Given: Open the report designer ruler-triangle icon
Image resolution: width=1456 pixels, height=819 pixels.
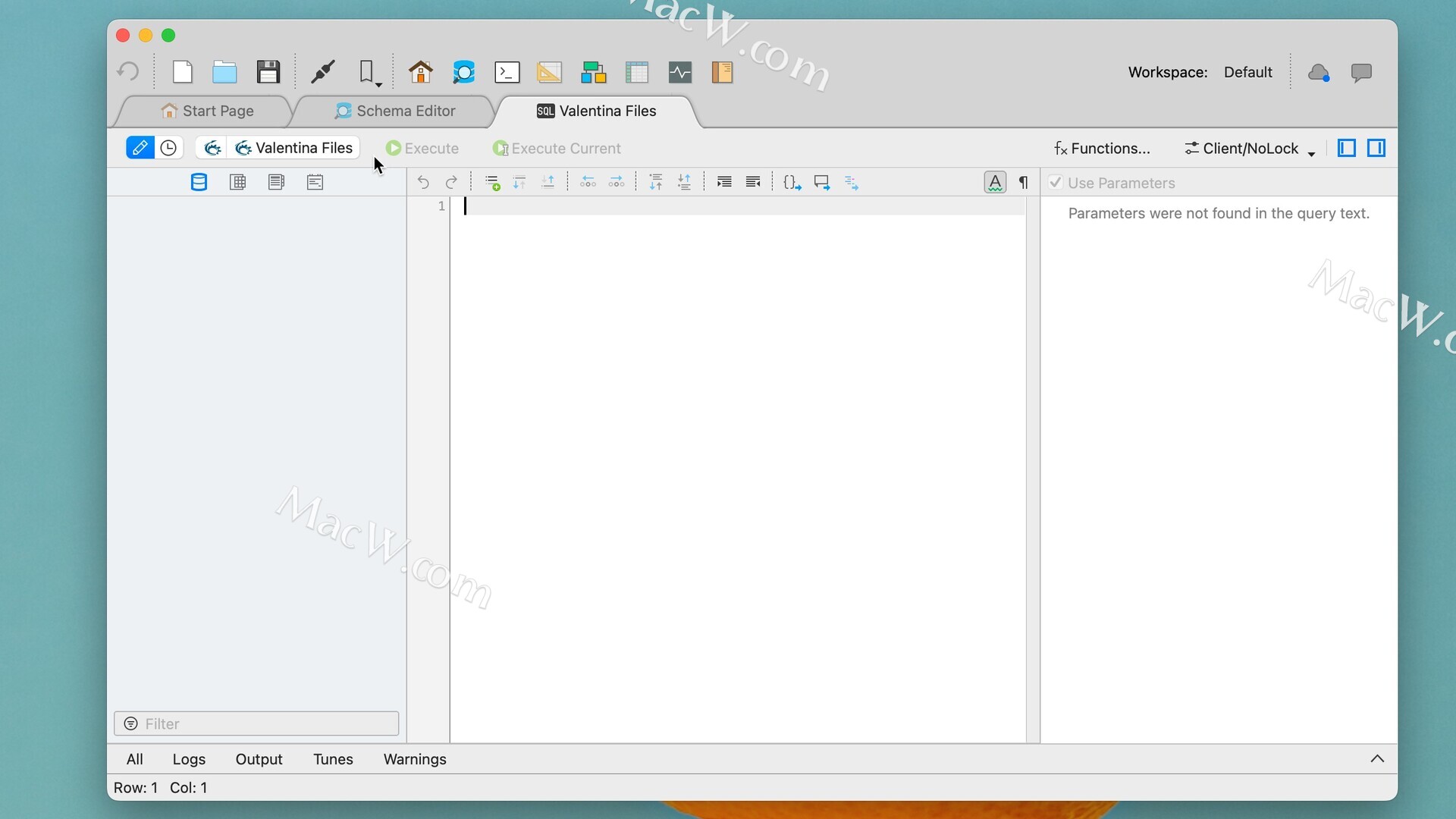Looking at the screenshot, I should pyautogui.click(x=550, y=72).
